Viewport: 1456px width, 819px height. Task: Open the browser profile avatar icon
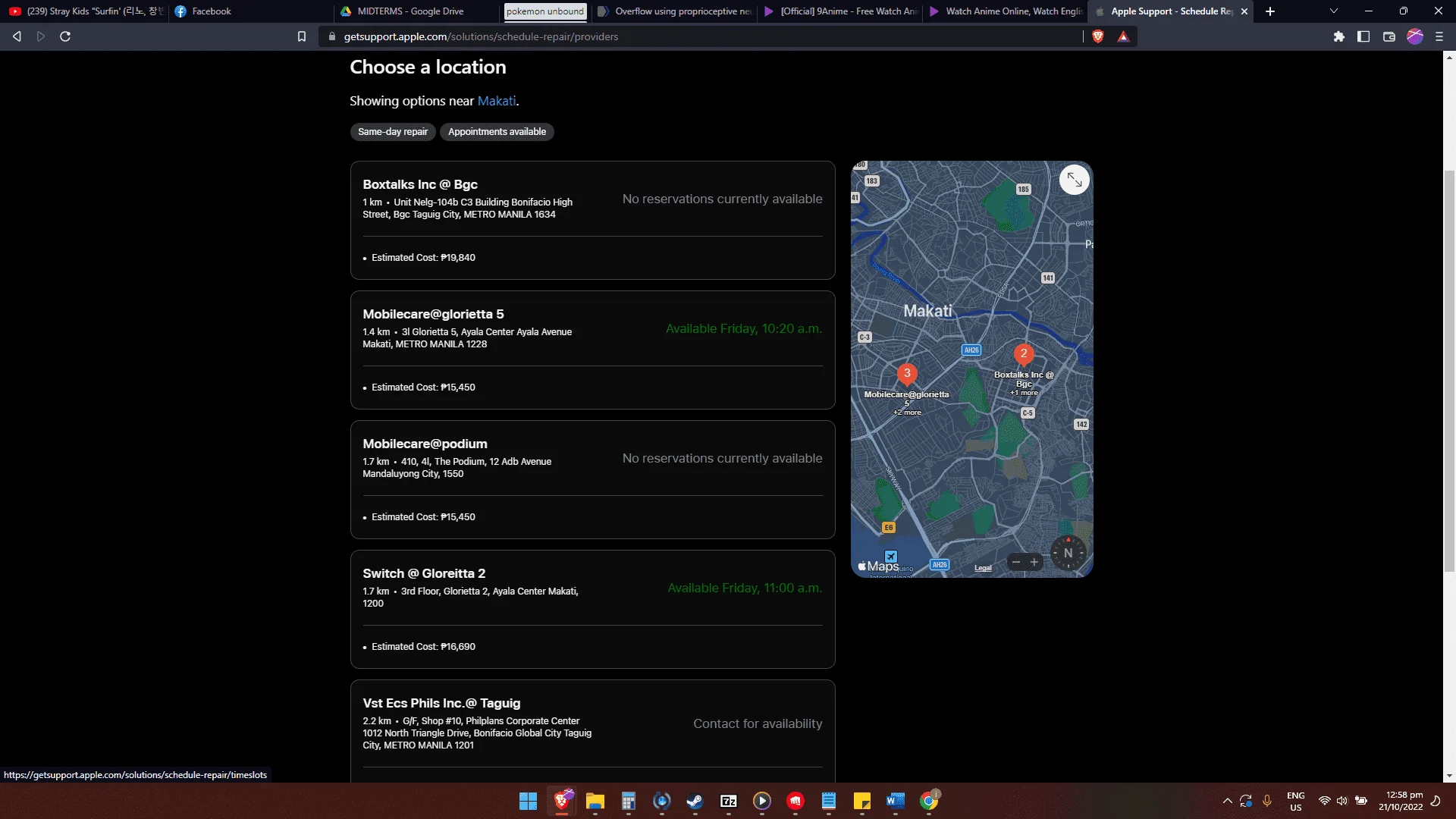(x=1415, y=36)
